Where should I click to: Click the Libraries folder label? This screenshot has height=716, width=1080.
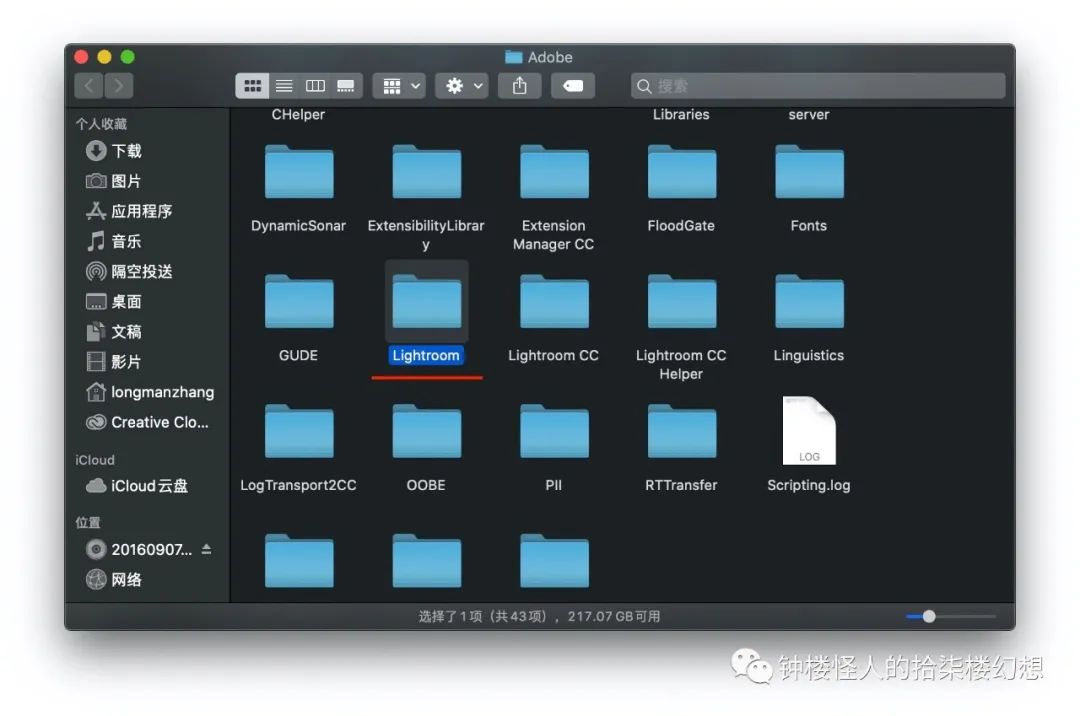[x=681, y=114]
